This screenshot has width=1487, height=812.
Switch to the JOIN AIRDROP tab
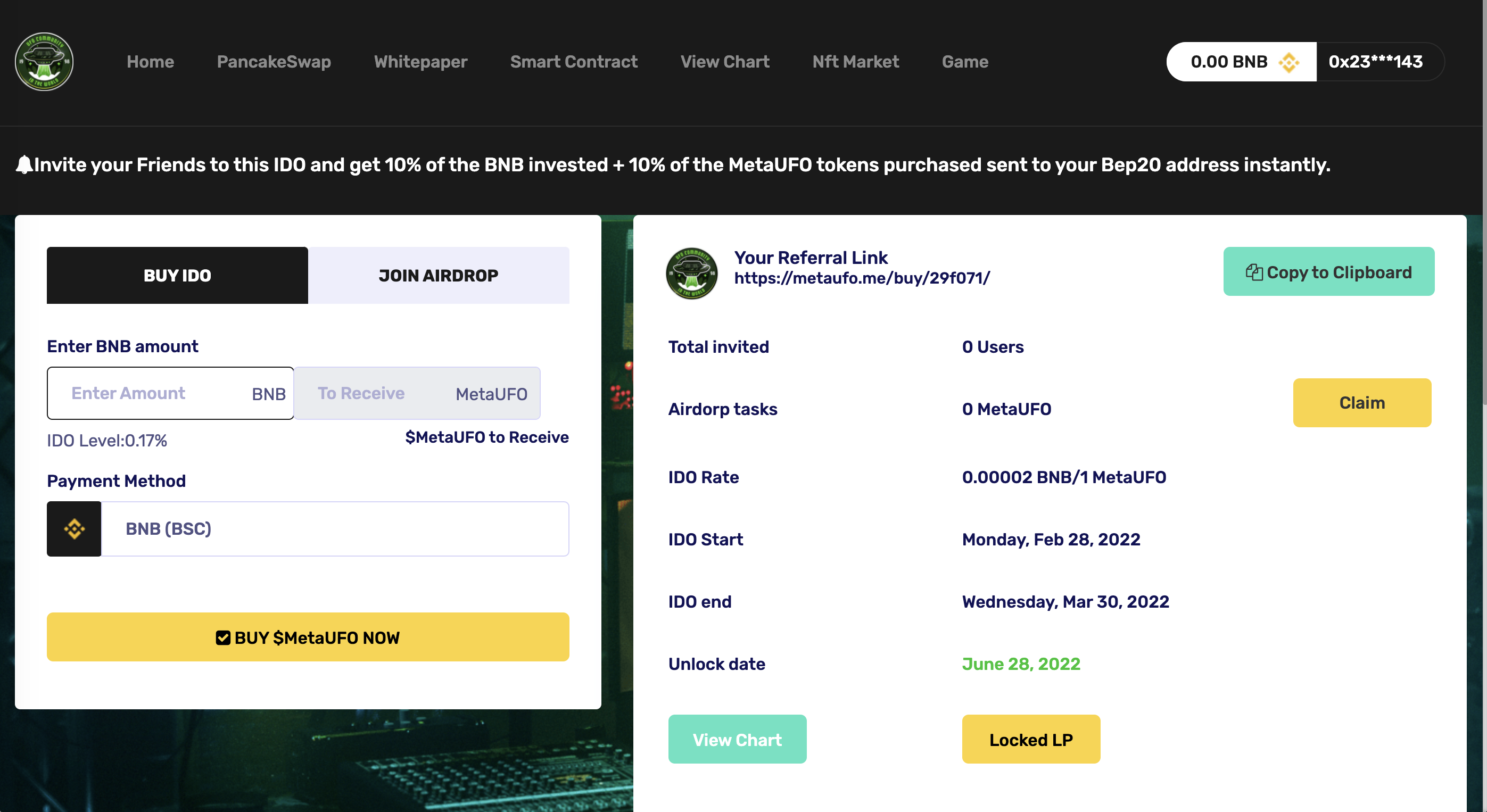pyautogui.click(x=438, y=275)
